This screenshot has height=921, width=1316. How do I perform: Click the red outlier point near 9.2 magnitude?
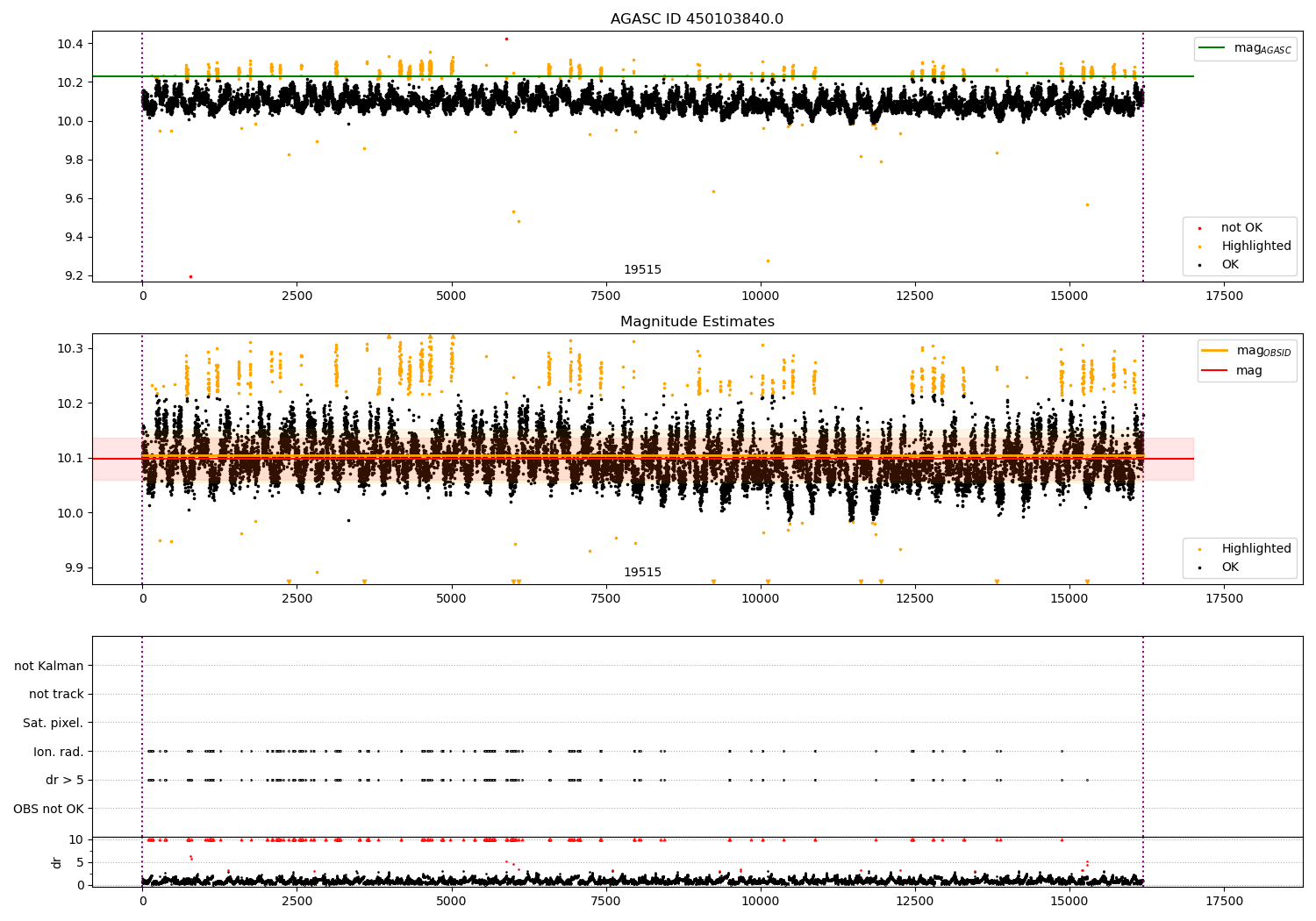(190, 277)
